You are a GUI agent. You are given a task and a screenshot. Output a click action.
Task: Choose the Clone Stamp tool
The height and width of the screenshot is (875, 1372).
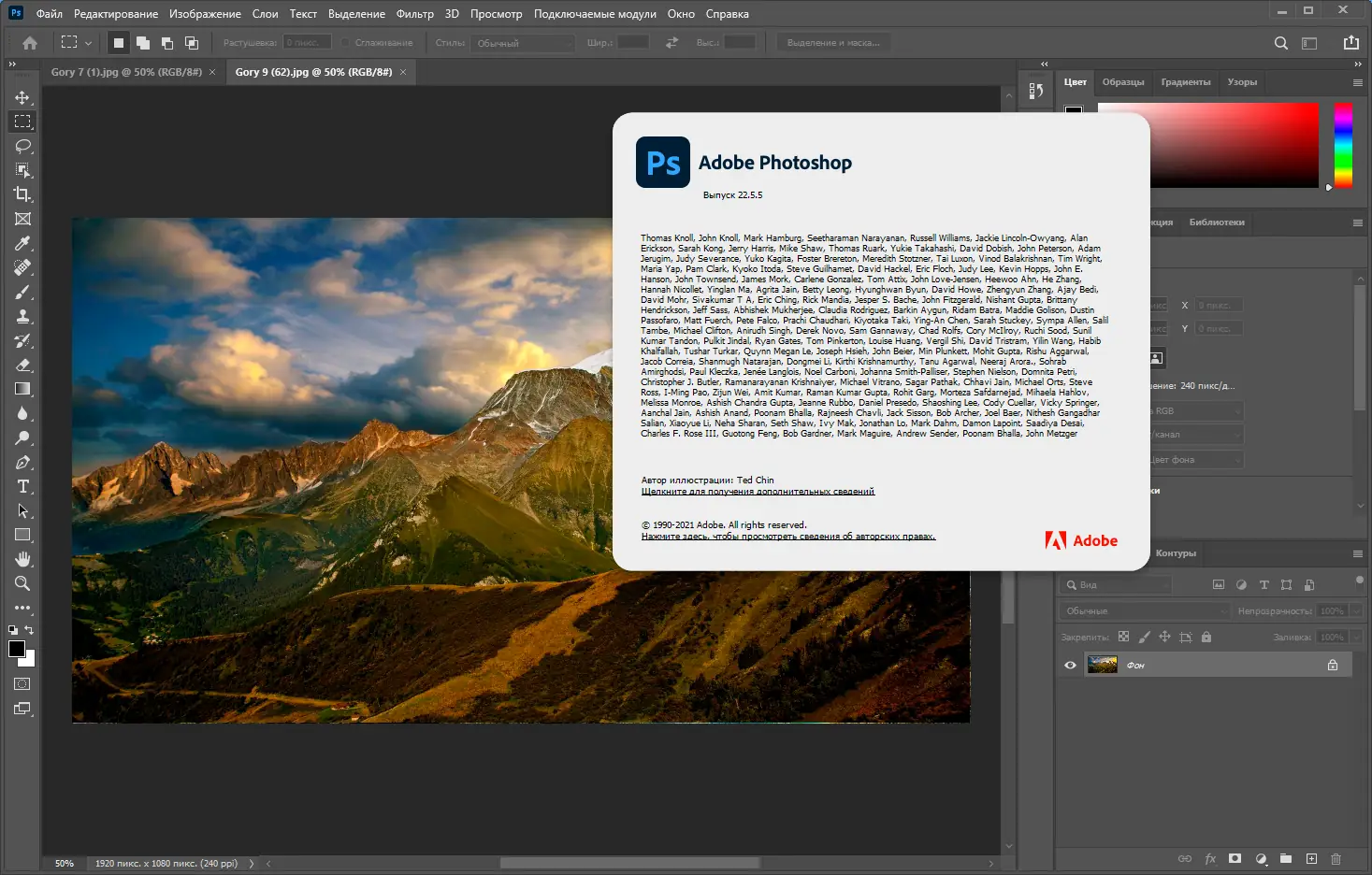(x=22, y=316)
